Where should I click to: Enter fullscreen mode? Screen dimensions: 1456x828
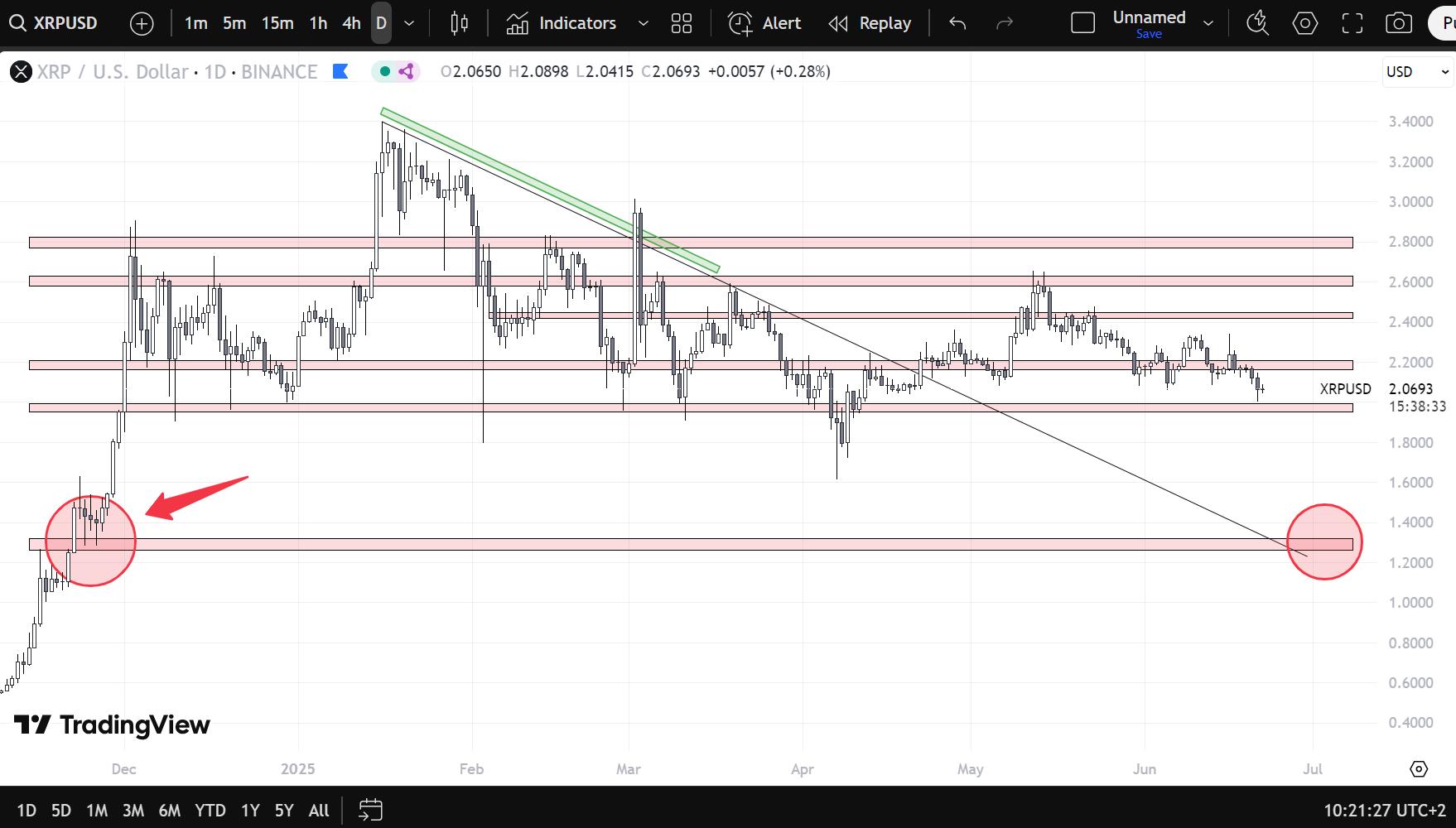(x=1352, y=23)
